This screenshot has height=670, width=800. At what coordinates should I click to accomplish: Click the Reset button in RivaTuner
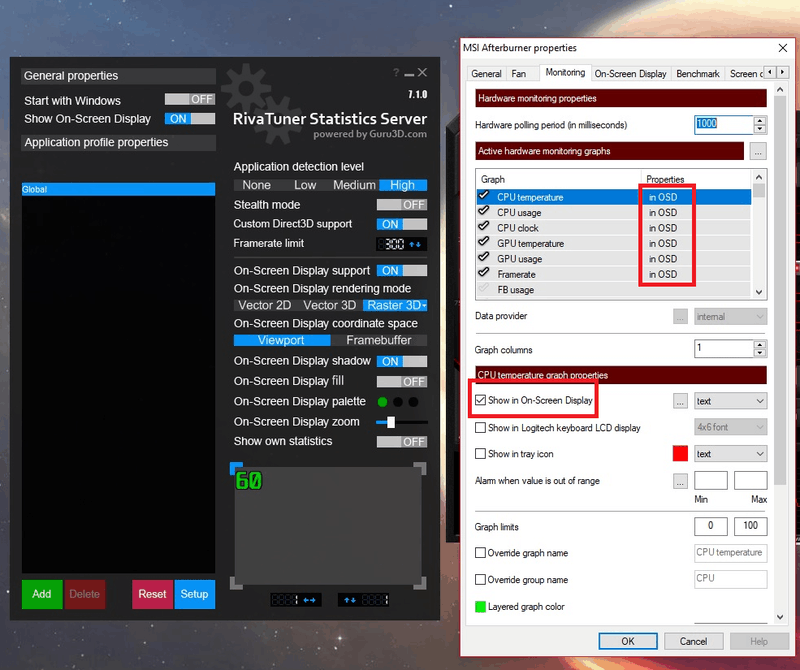click(153, 594)
